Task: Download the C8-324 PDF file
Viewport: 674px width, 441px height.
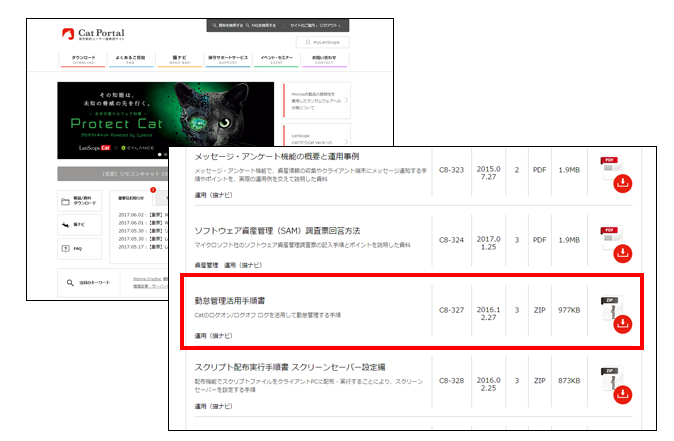Action: point(622,254)
